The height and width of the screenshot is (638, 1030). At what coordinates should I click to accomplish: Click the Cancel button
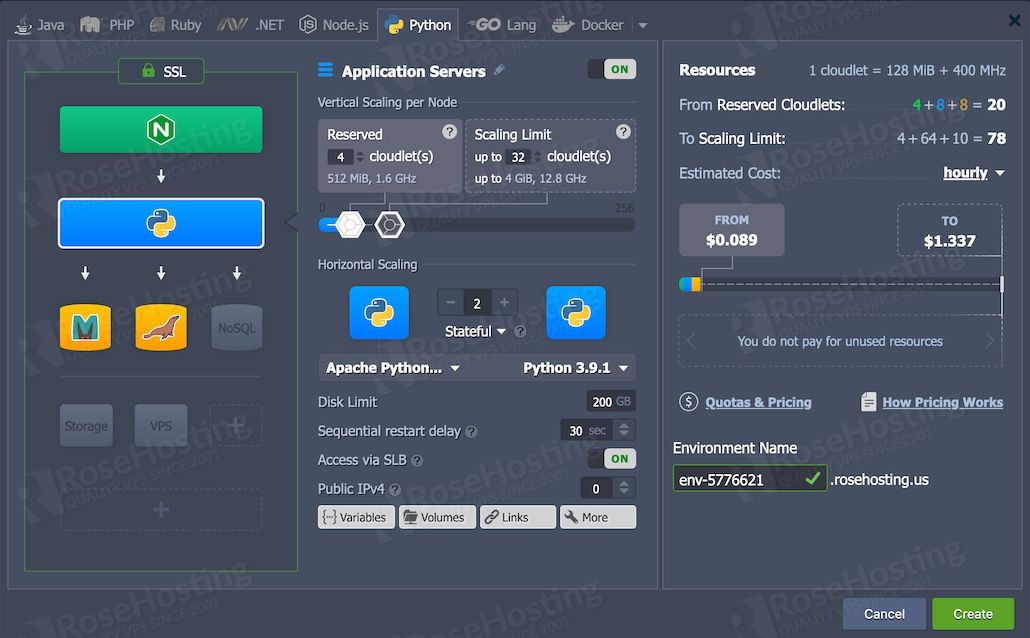(884, 614)
